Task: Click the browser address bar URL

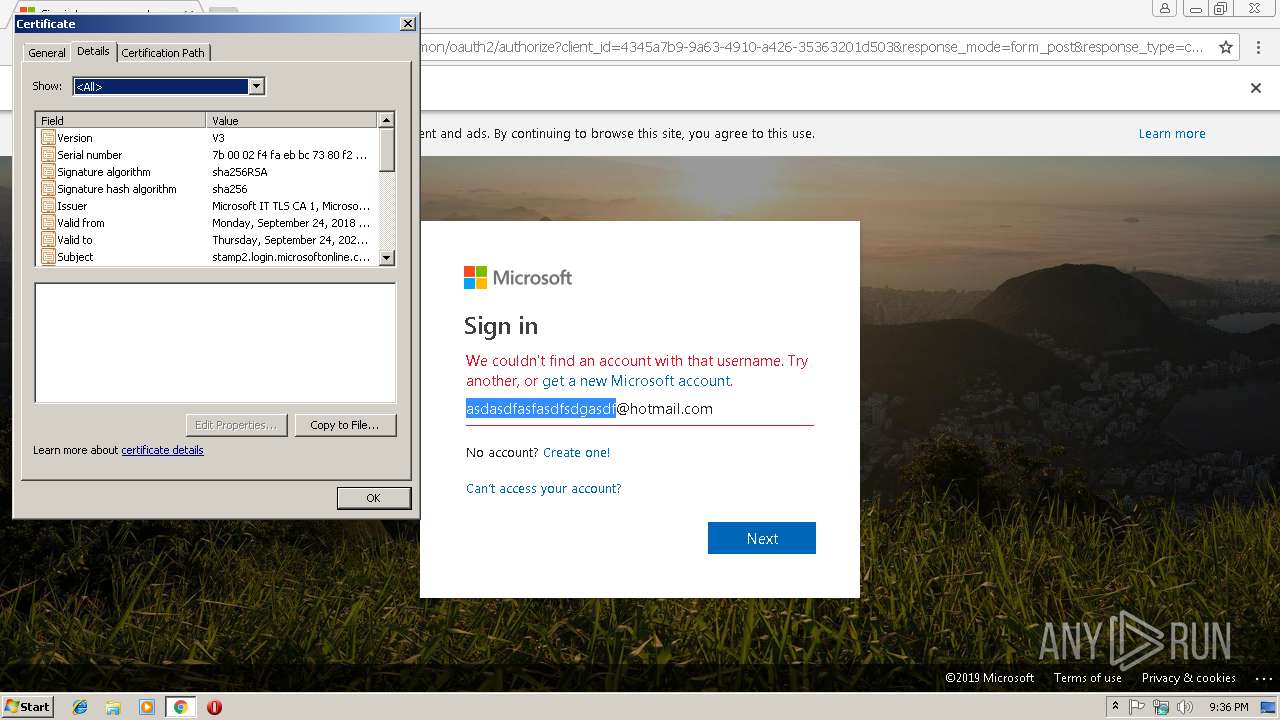Action: tap(812, 47)
